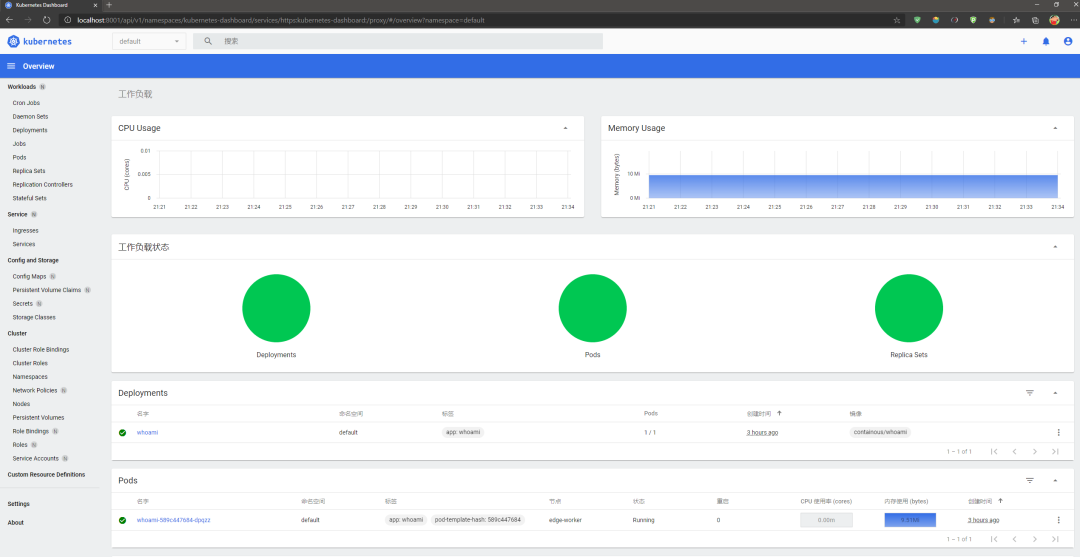Open the notifications bell icon
1080x557 pixels.
[1046, 41]
